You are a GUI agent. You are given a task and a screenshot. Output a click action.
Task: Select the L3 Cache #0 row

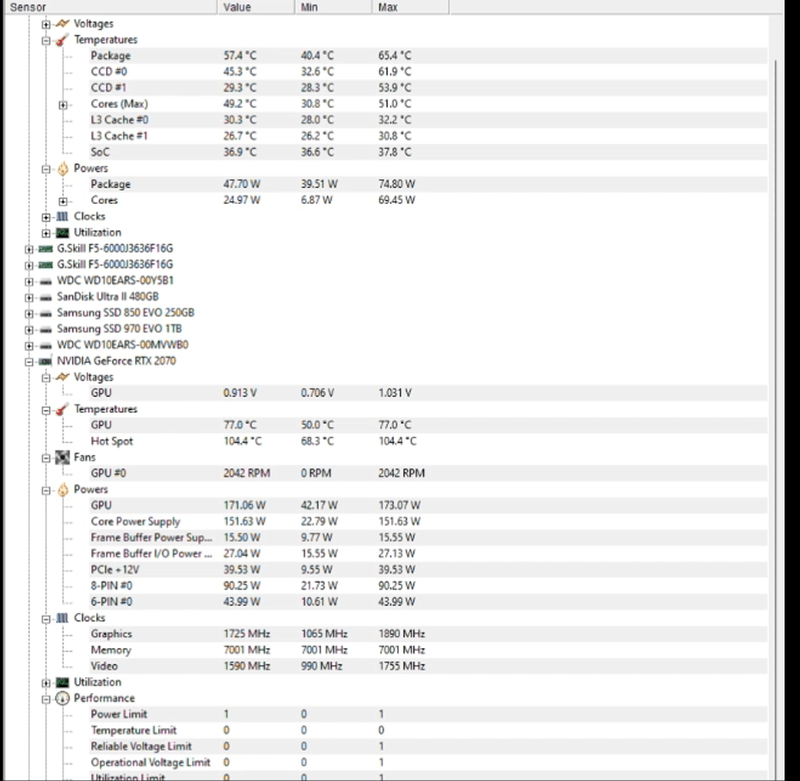(x=428, y=120)
